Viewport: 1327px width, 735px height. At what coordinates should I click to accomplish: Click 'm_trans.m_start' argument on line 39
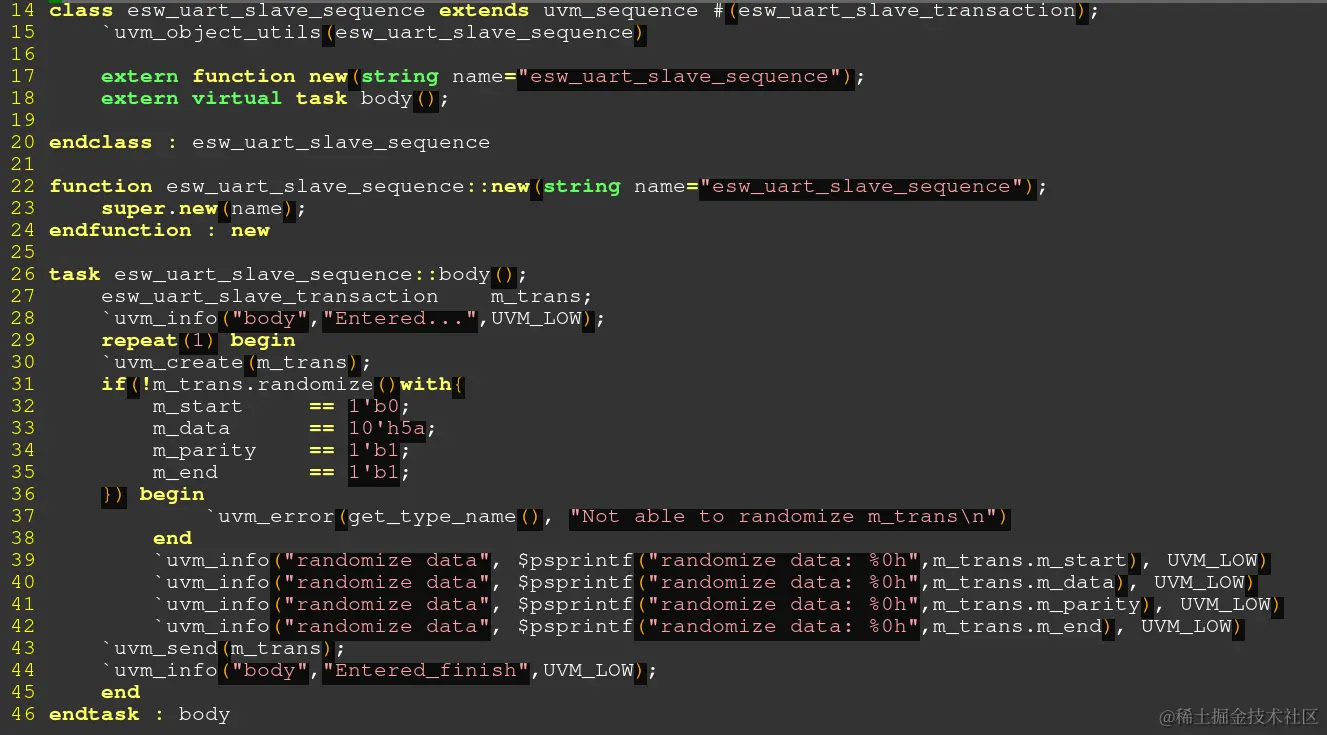1030,560
